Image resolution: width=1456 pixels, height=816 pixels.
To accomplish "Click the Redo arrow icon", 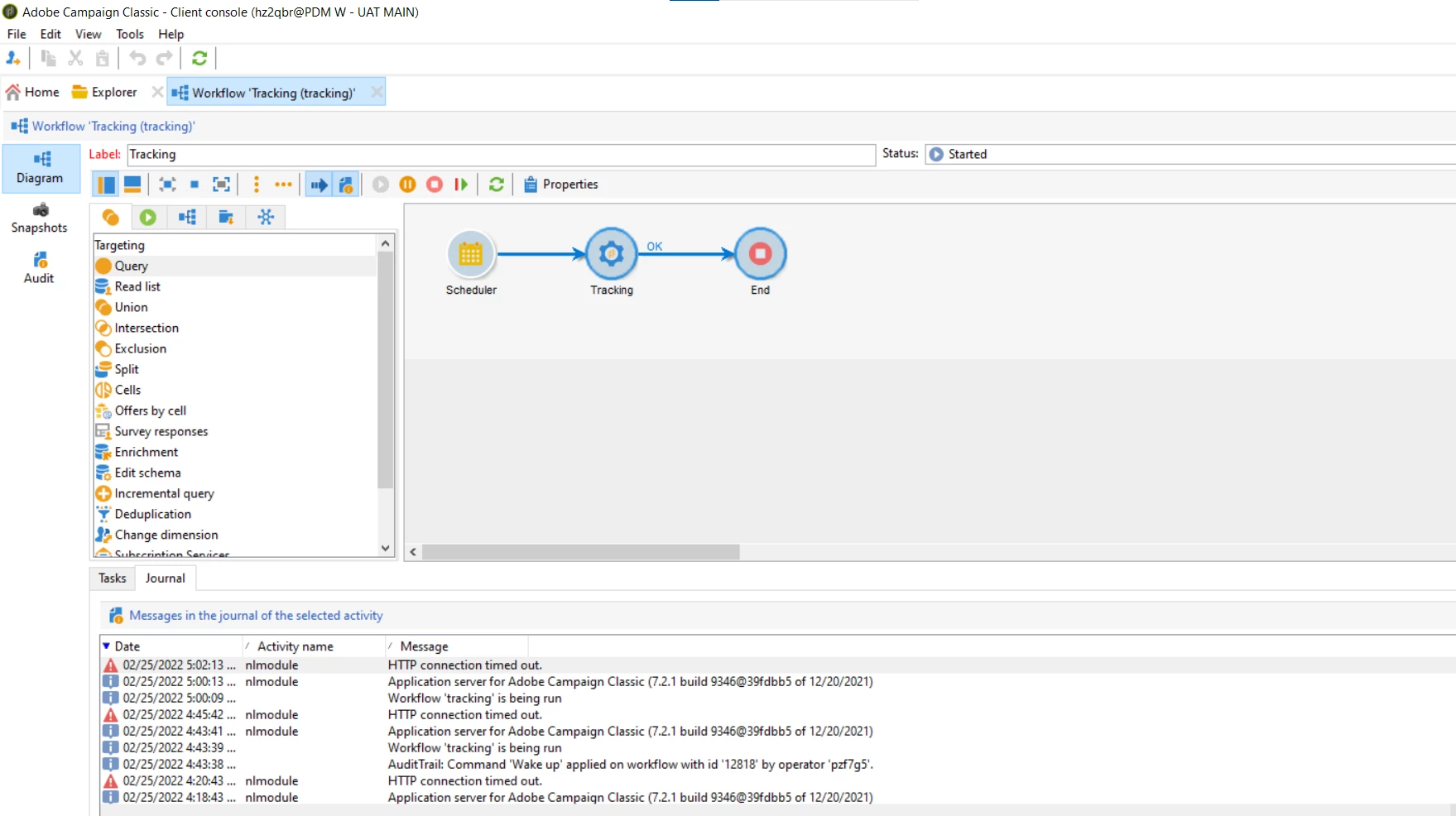I will click(165, 58).
